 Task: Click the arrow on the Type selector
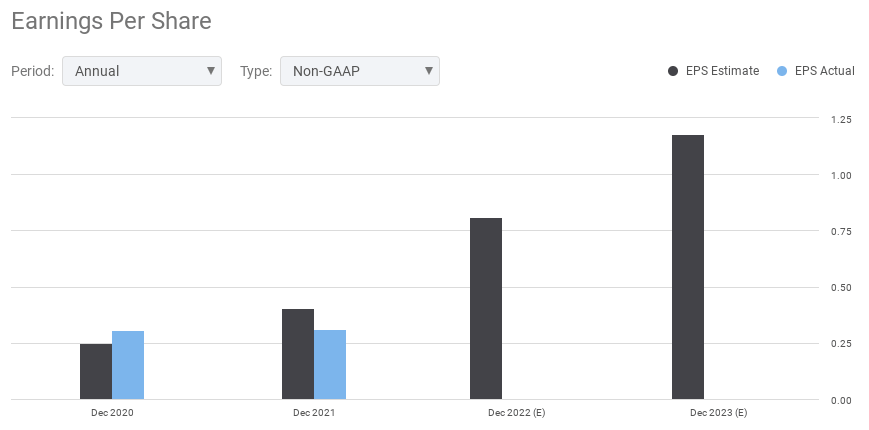pos(428,71)
